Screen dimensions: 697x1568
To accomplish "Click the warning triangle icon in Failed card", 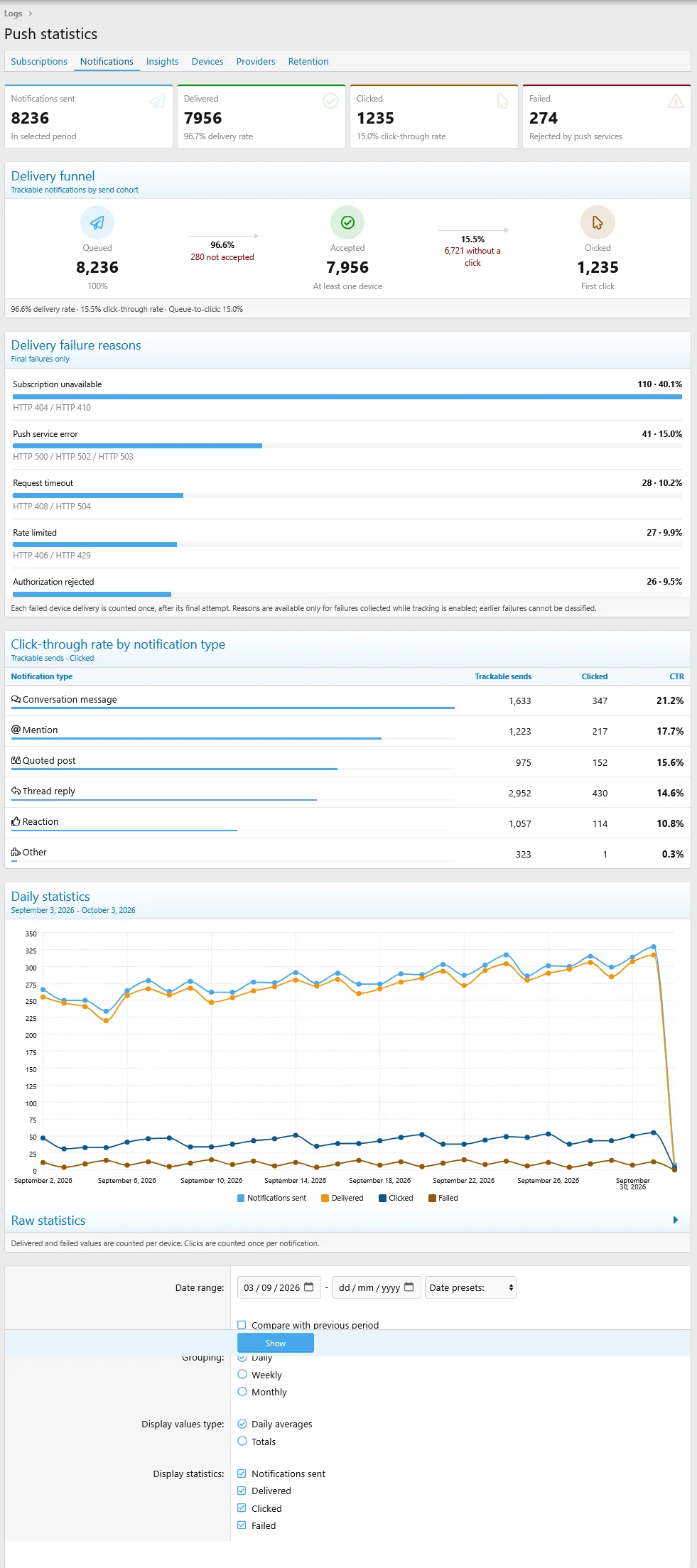I will (x=676, y=101).
